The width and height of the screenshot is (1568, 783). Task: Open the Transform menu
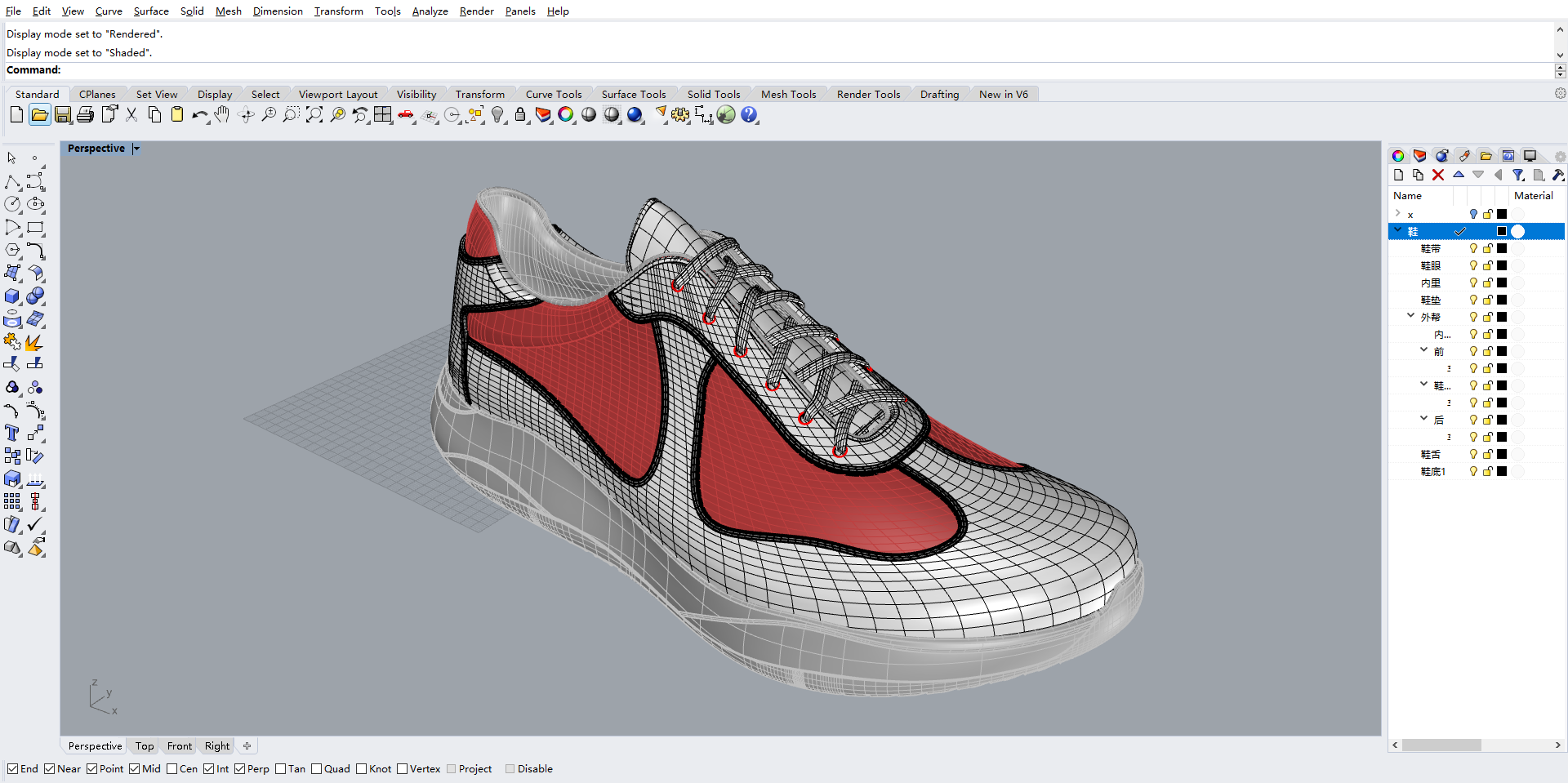click(x=339, y=11)
